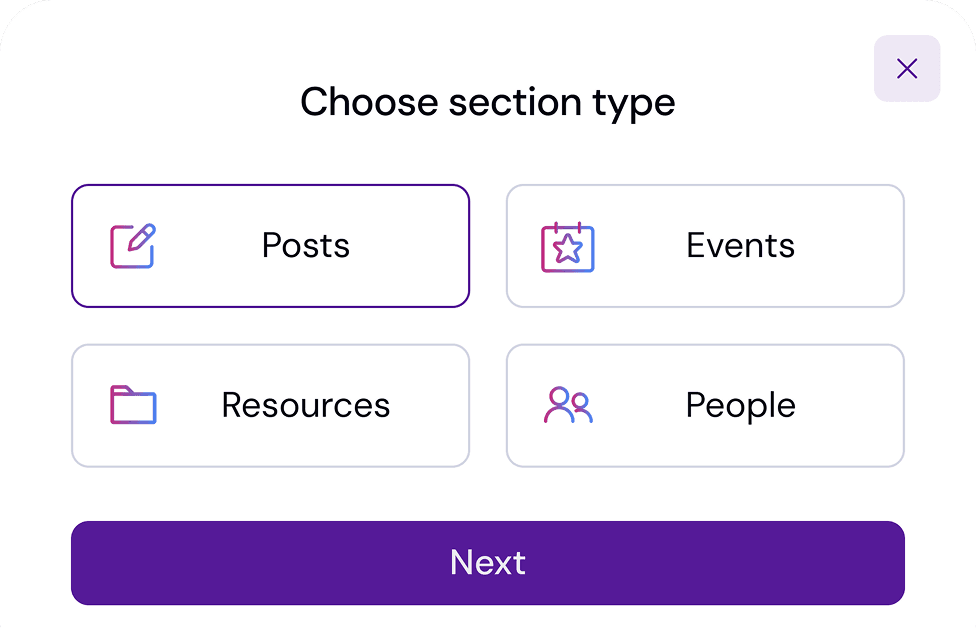
Task: Click the "People" text label
Action: 740,406
